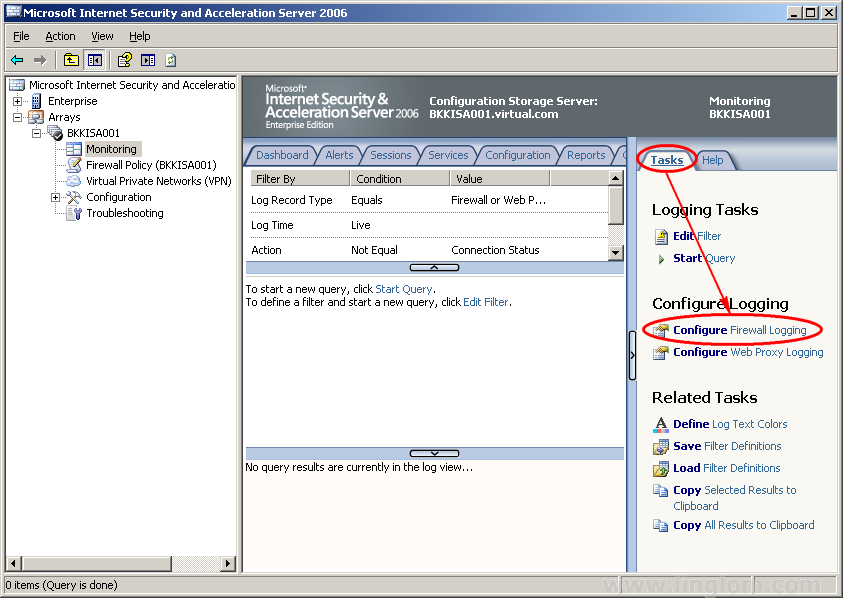Click the Configure Firewall Logging icon

pos(661,330)
